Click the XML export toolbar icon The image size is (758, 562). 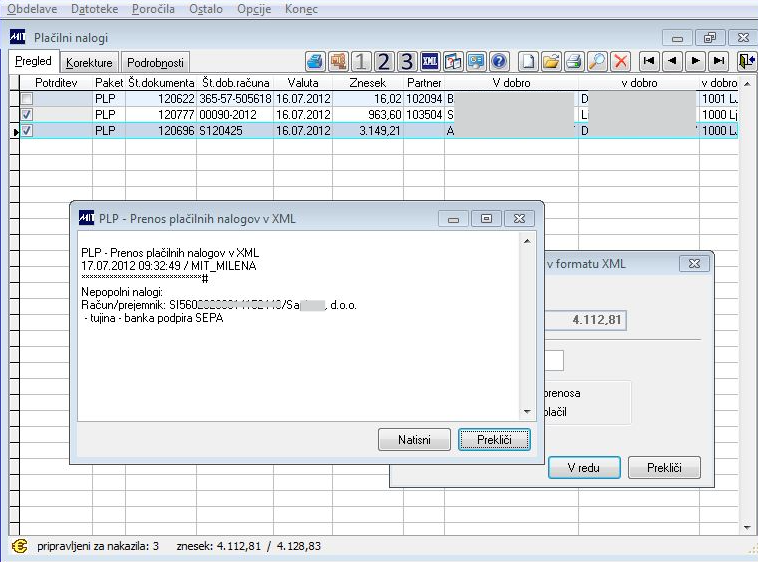pos(430,61)
